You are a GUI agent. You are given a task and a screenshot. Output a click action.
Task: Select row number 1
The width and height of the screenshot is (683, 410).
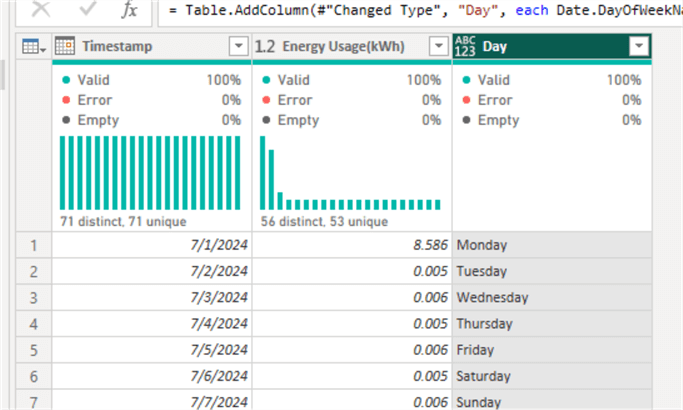[x=33, y=245]
